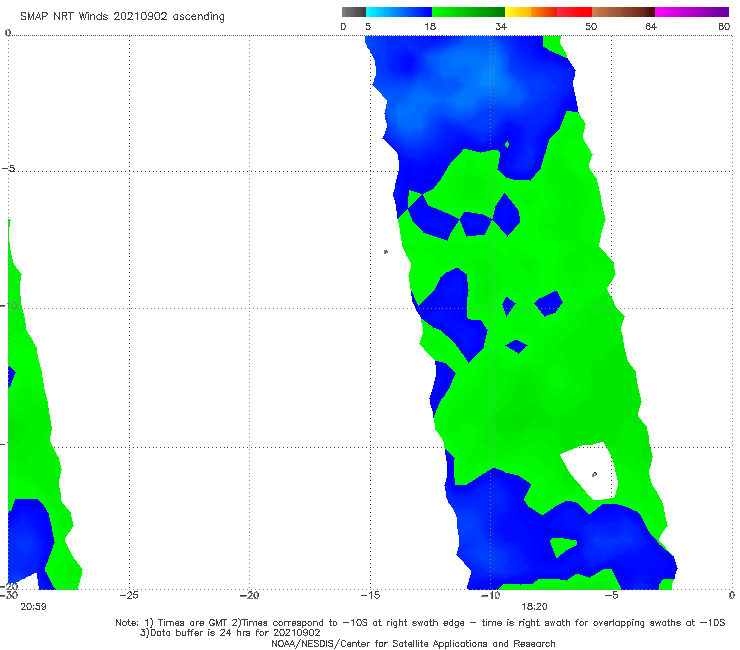This screenshot has width=740, height=650.
Task: Pick the green 18–34 colorbar segment
Action: click(468, 12)
